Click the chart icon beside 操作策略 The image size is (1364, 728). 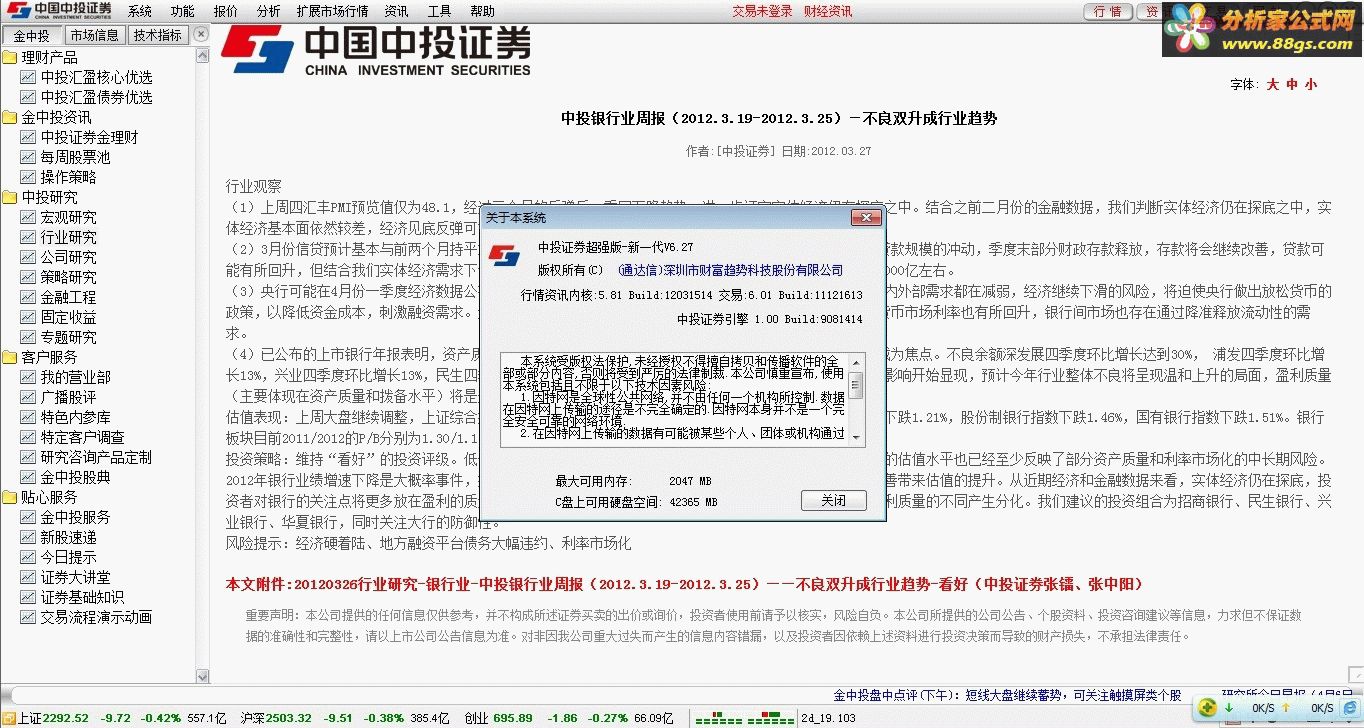28,177
